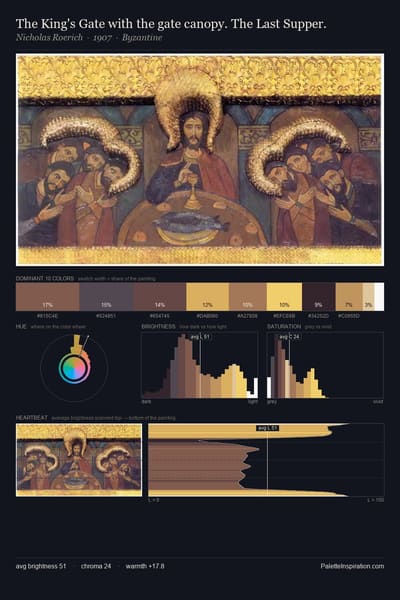The image size is (400, 600).
Task: Click the 'SATURATION' section label
Action: 284,326
